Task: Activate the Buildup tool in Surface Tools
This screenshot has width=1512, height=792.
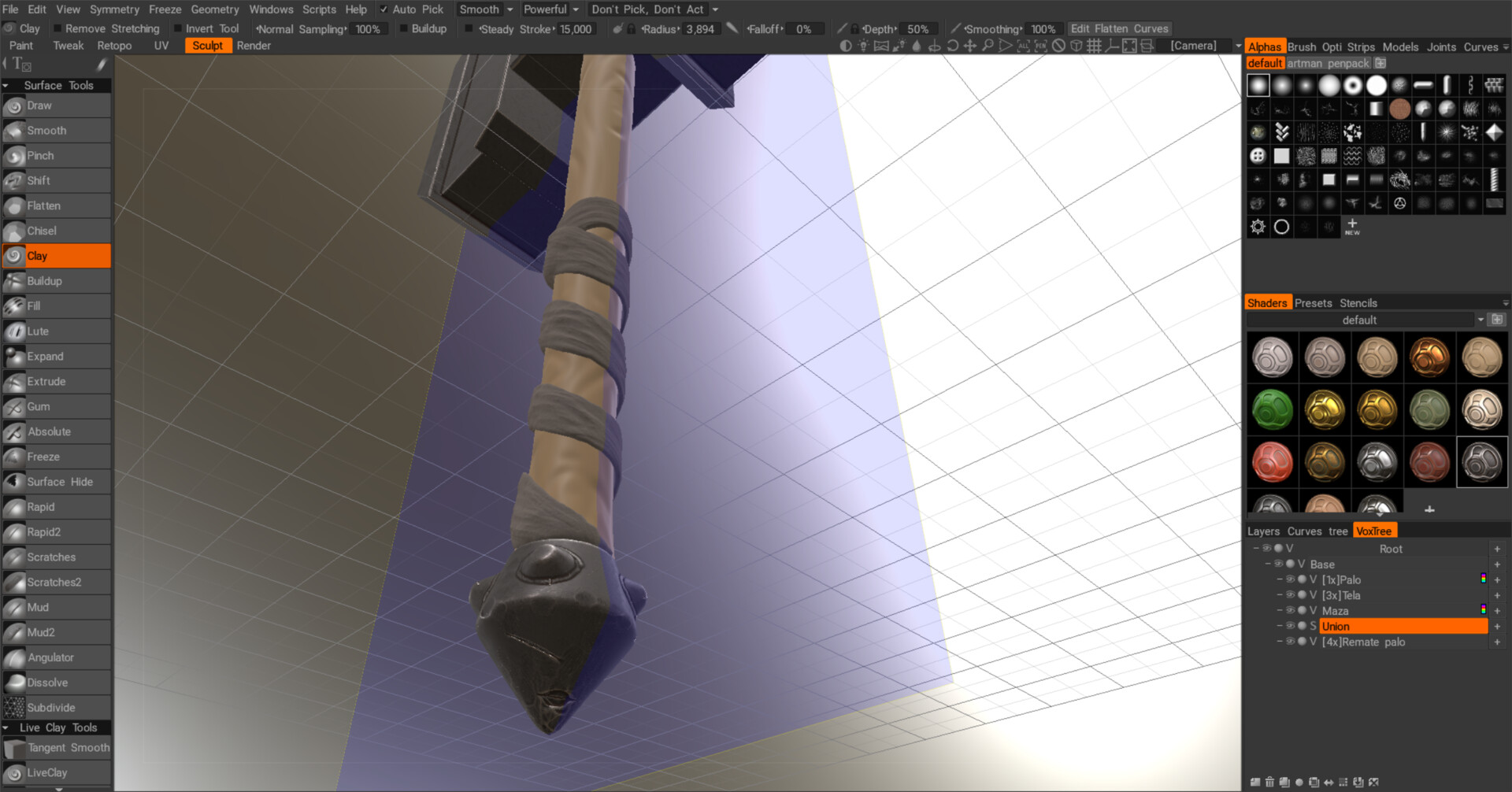Action: [56, 281]
